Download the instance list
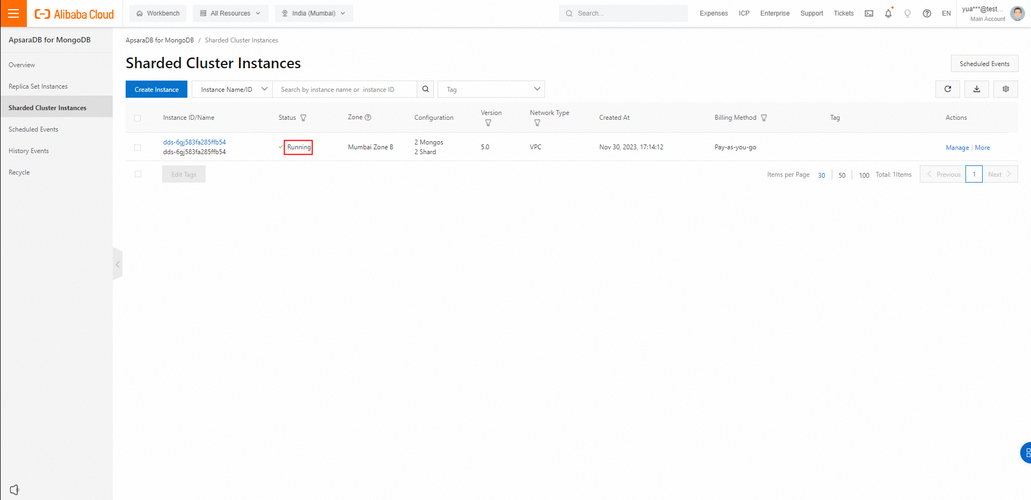The height and width of the screenshot is (500, 1031). point(976,89)
